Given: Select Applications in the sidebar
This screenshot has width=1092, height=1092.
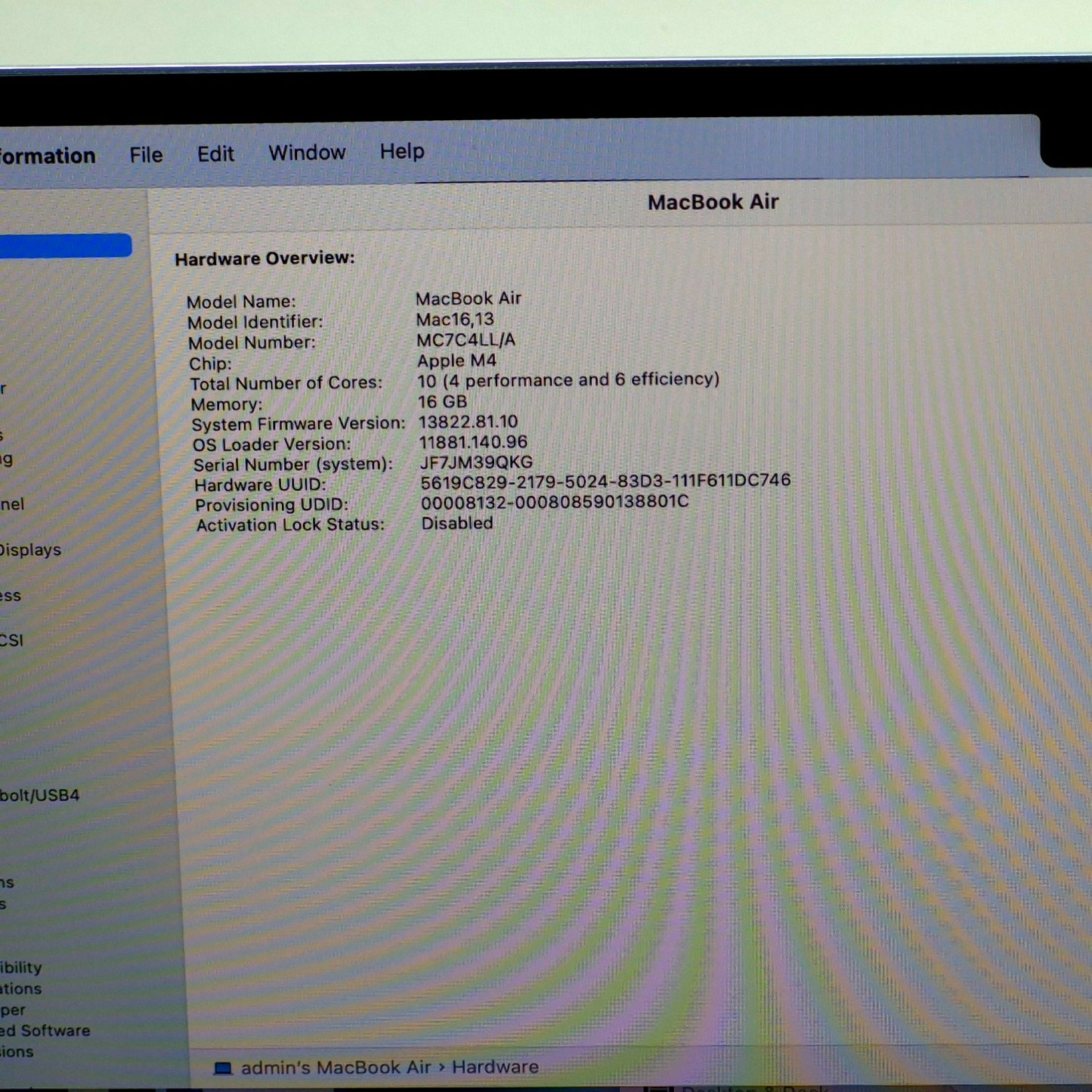Looking at the screenshot, I should (x=20, y=988).
